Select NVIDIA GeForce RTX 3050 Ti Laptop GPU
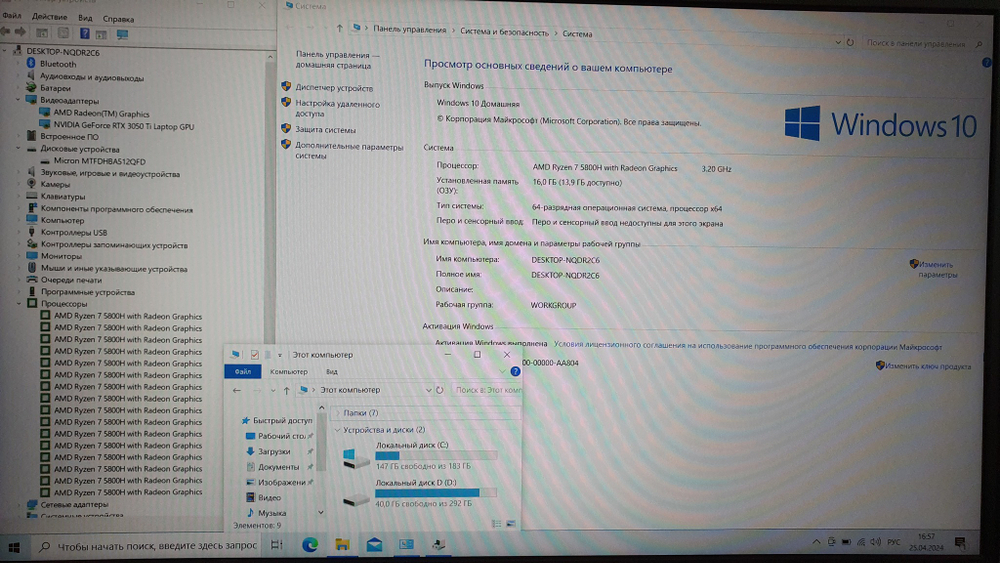Screen dimensions: 1000x563 (124, 126)
